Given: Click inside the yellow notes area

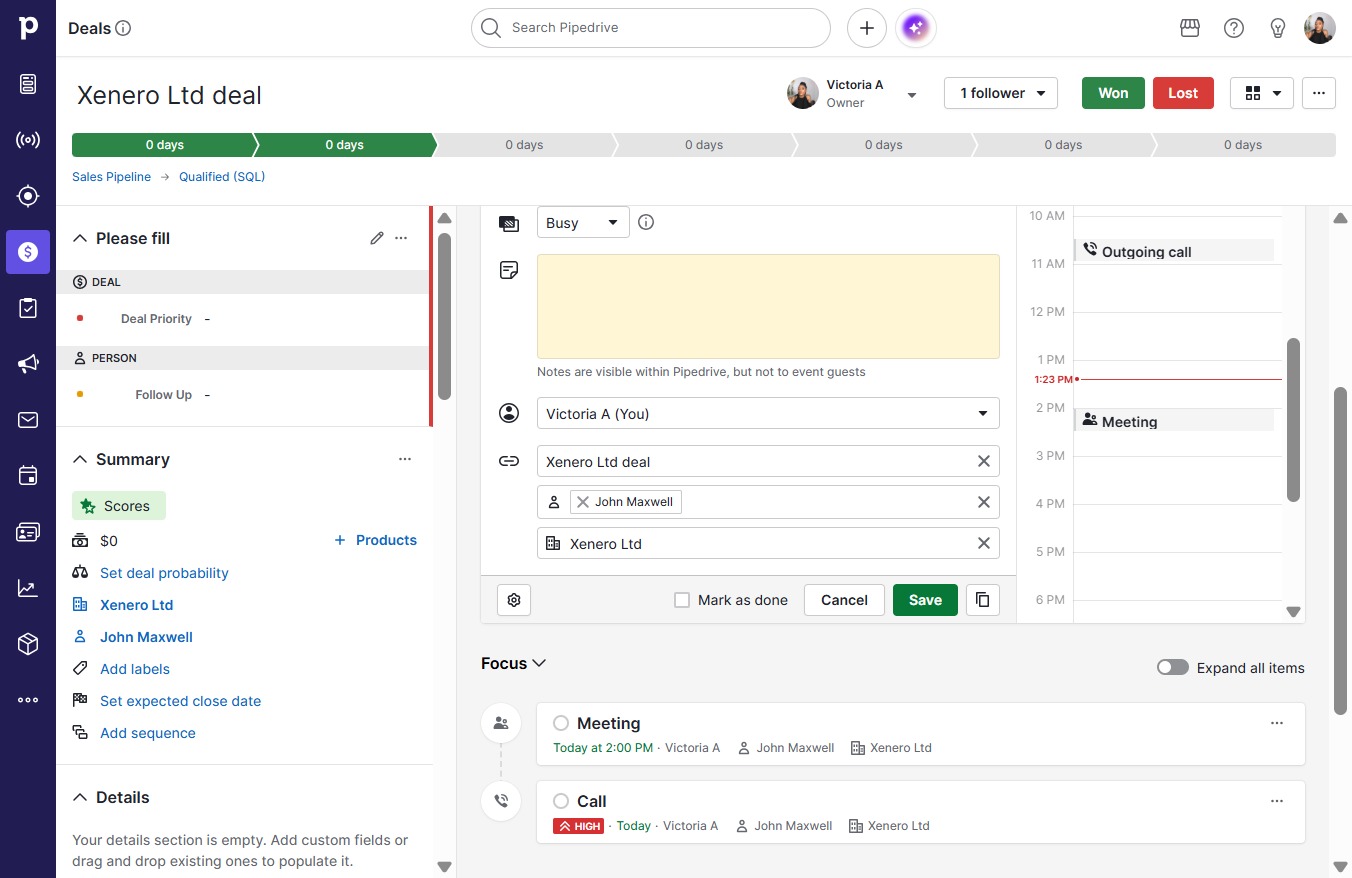Looking at the screenshot, I should [768, 306].
